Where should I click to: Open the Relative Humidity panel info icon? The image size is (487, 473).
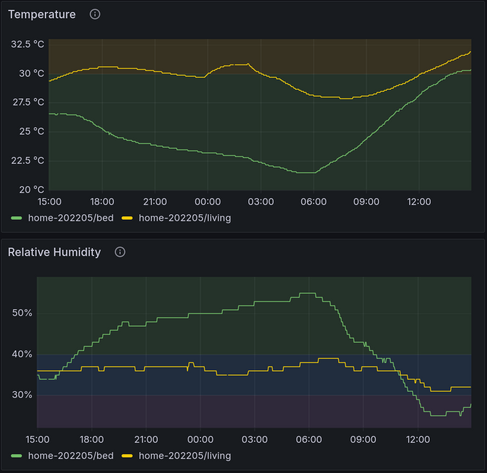point(120,252)
